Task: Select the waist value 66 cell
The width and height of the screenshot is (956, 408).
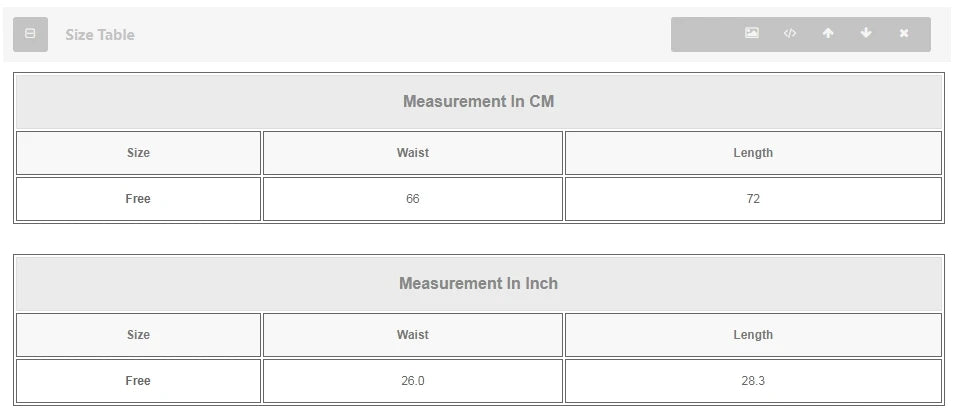Action: (x=413, y=199)
